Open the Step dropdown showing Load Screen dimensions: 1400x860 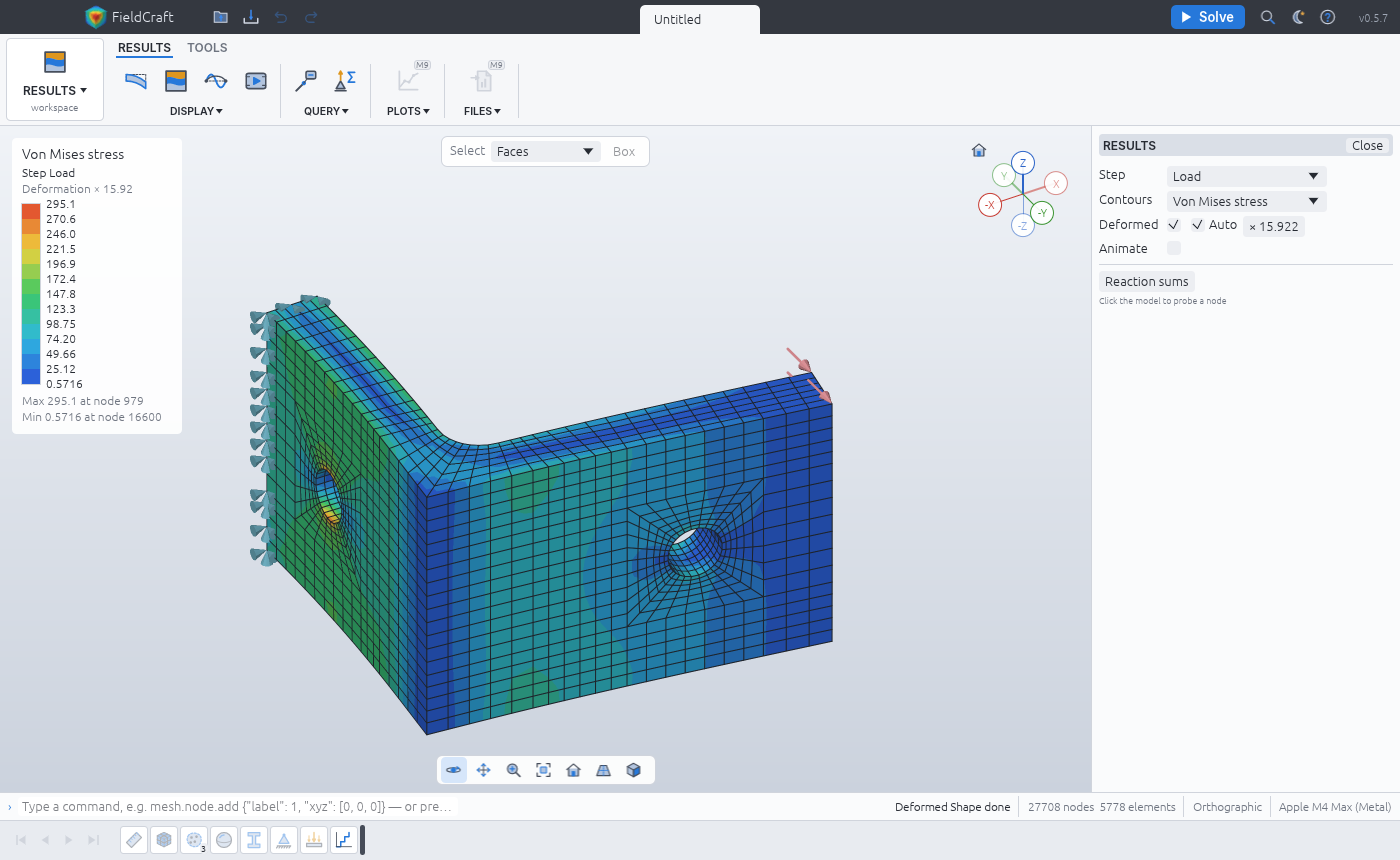pos(1246,176)
